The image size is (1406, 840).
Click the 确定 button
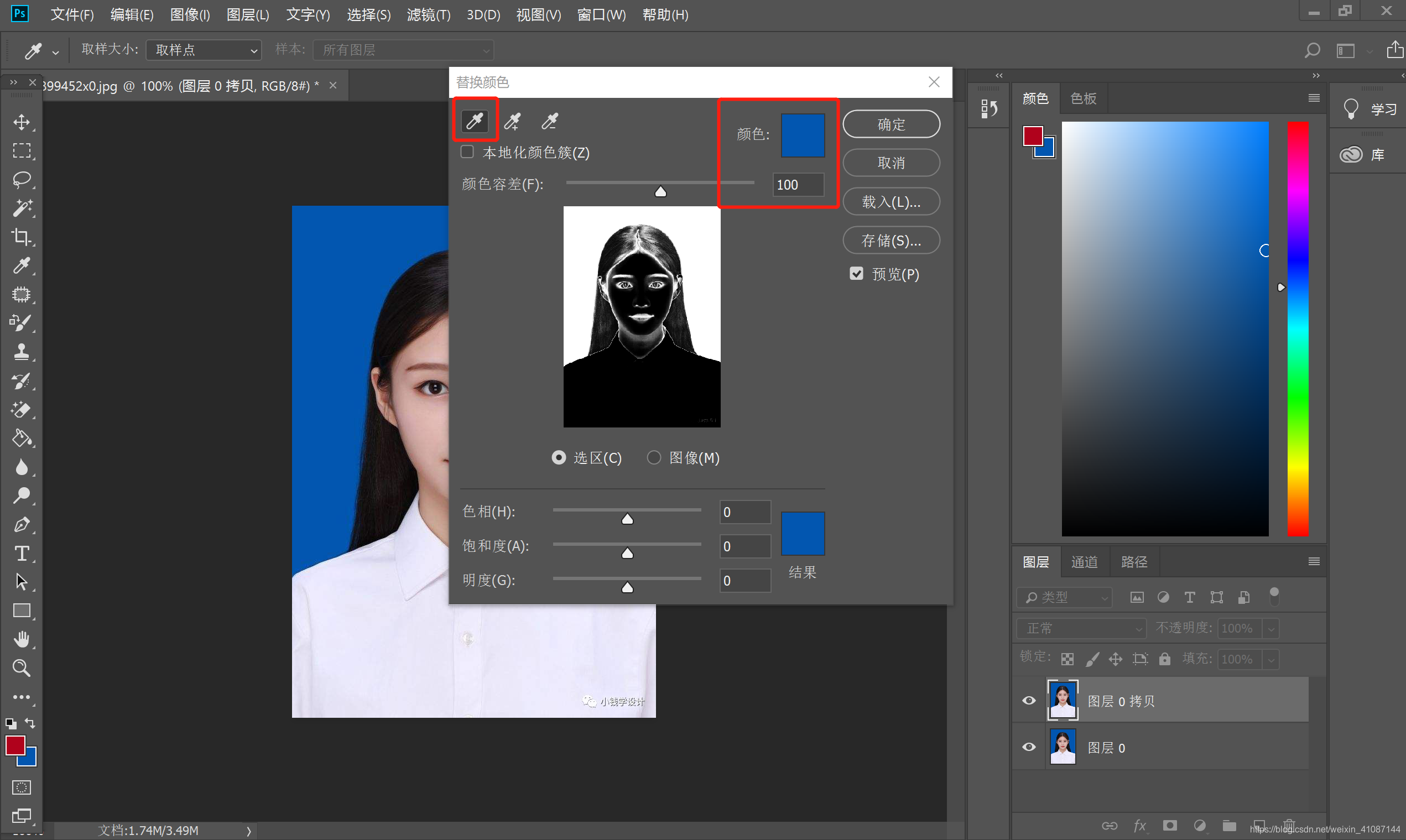[x=891, y=124]
